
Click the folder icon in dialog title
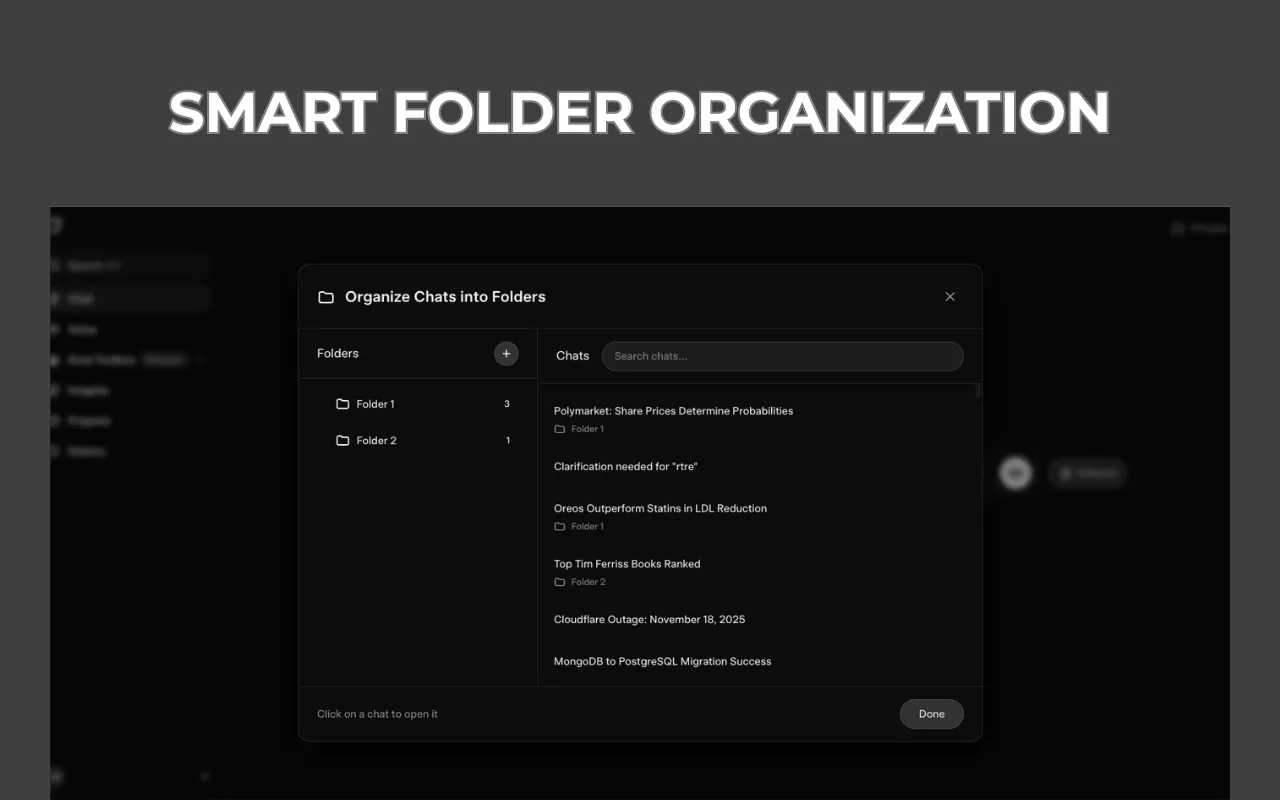tap(326, 297)
